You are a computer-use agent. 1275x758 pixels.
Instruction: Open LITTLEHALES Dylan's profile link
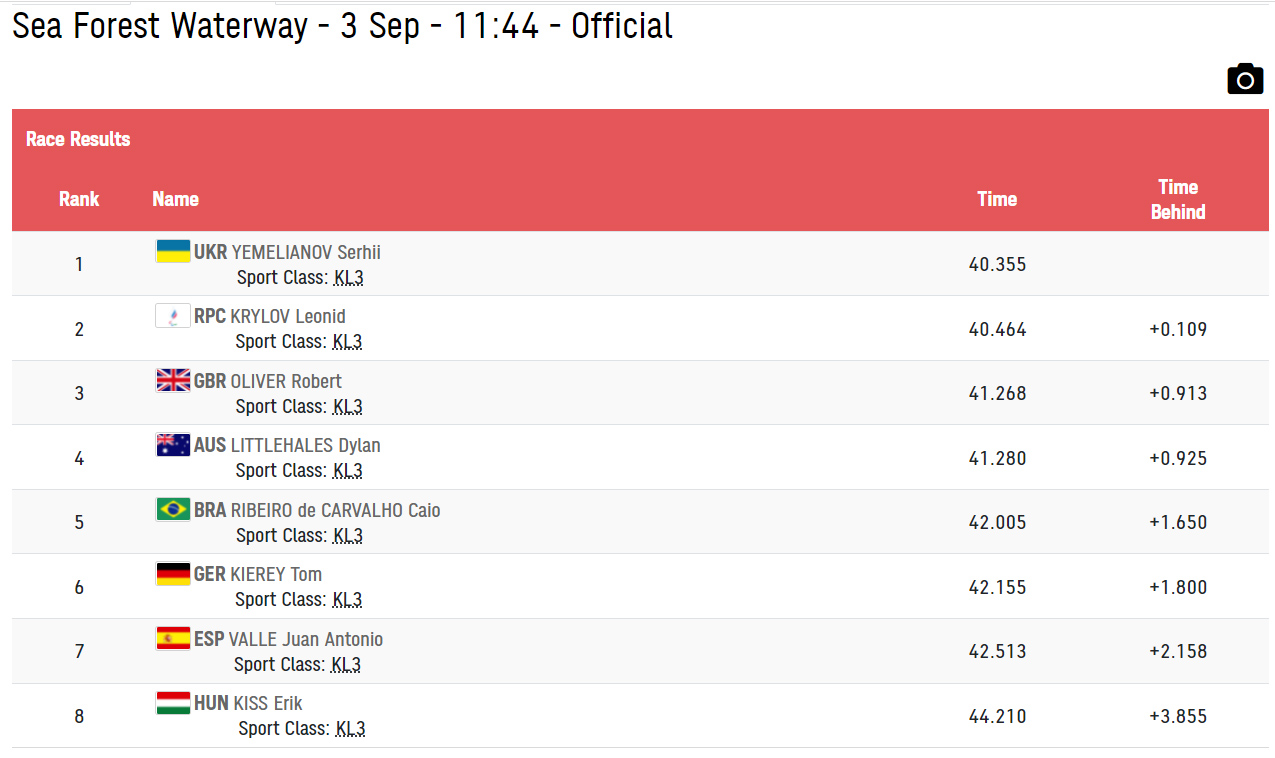[x=306, y=446]
